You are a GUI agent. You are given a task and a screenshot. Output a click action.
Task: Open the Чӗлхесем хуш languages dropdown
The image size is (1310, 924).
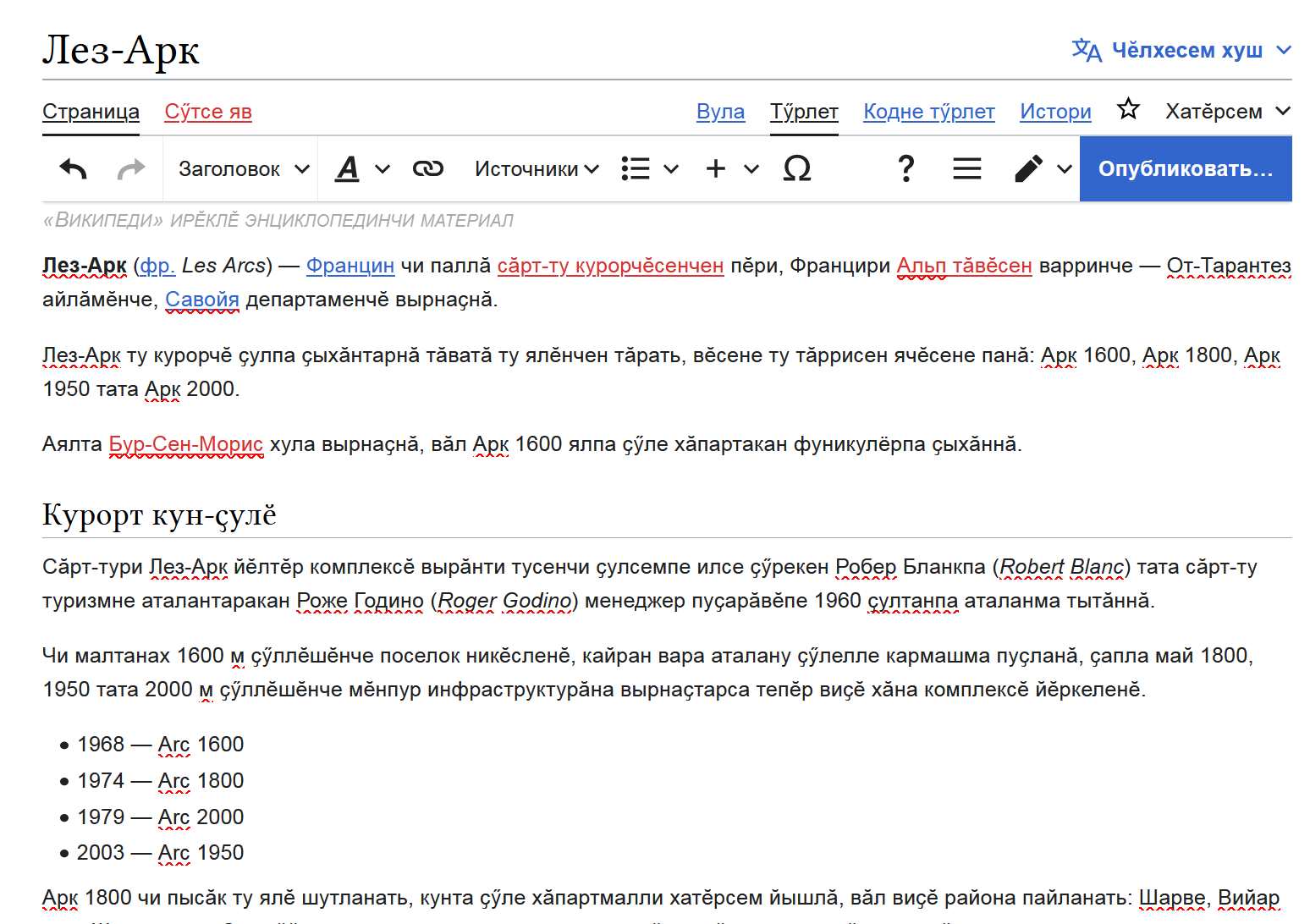click(x=1181, y=51)
